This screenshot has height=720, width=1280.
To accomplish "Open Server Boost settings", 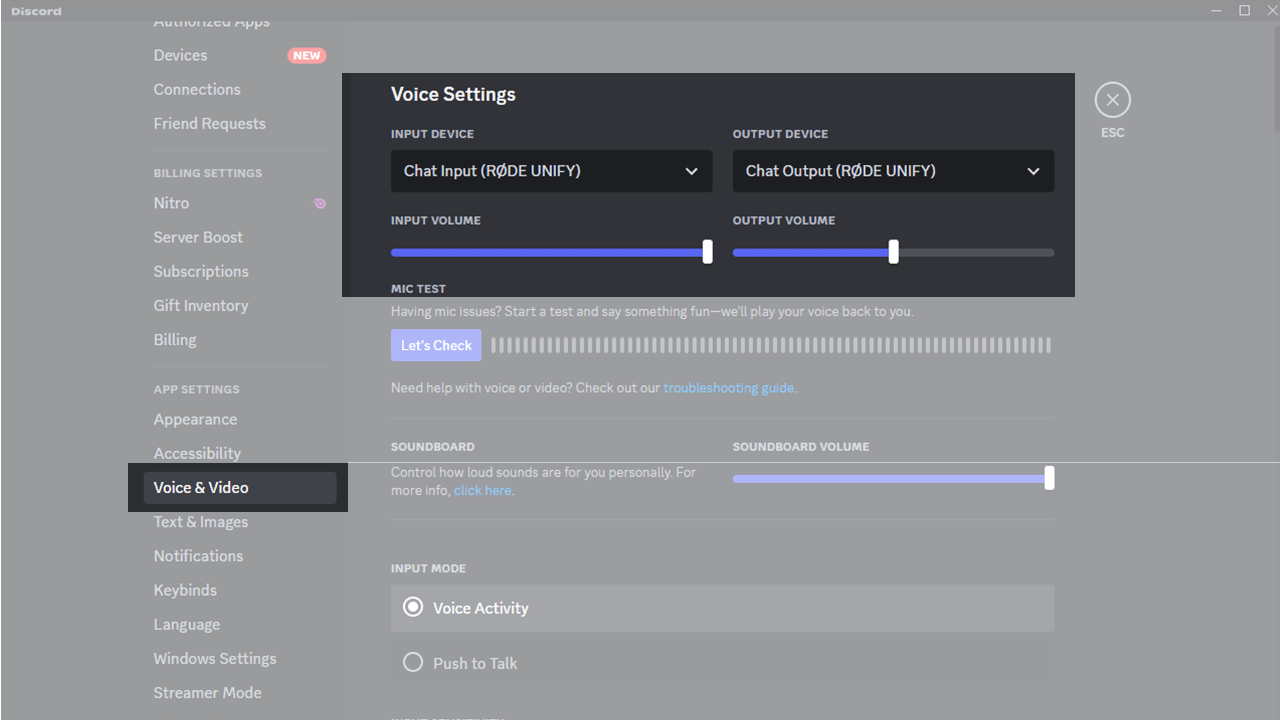I will coord(198,237).
